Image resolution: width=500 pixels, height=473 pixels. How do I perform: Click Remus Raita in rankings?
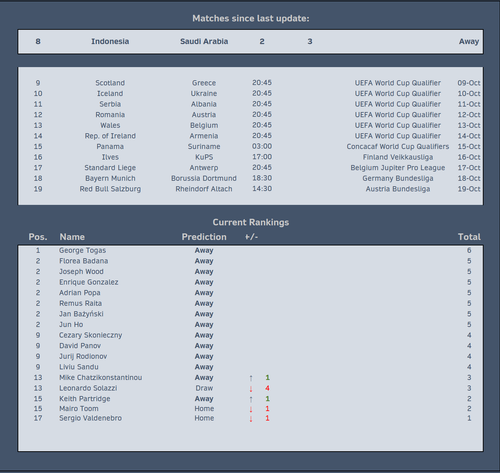[80, 303]
